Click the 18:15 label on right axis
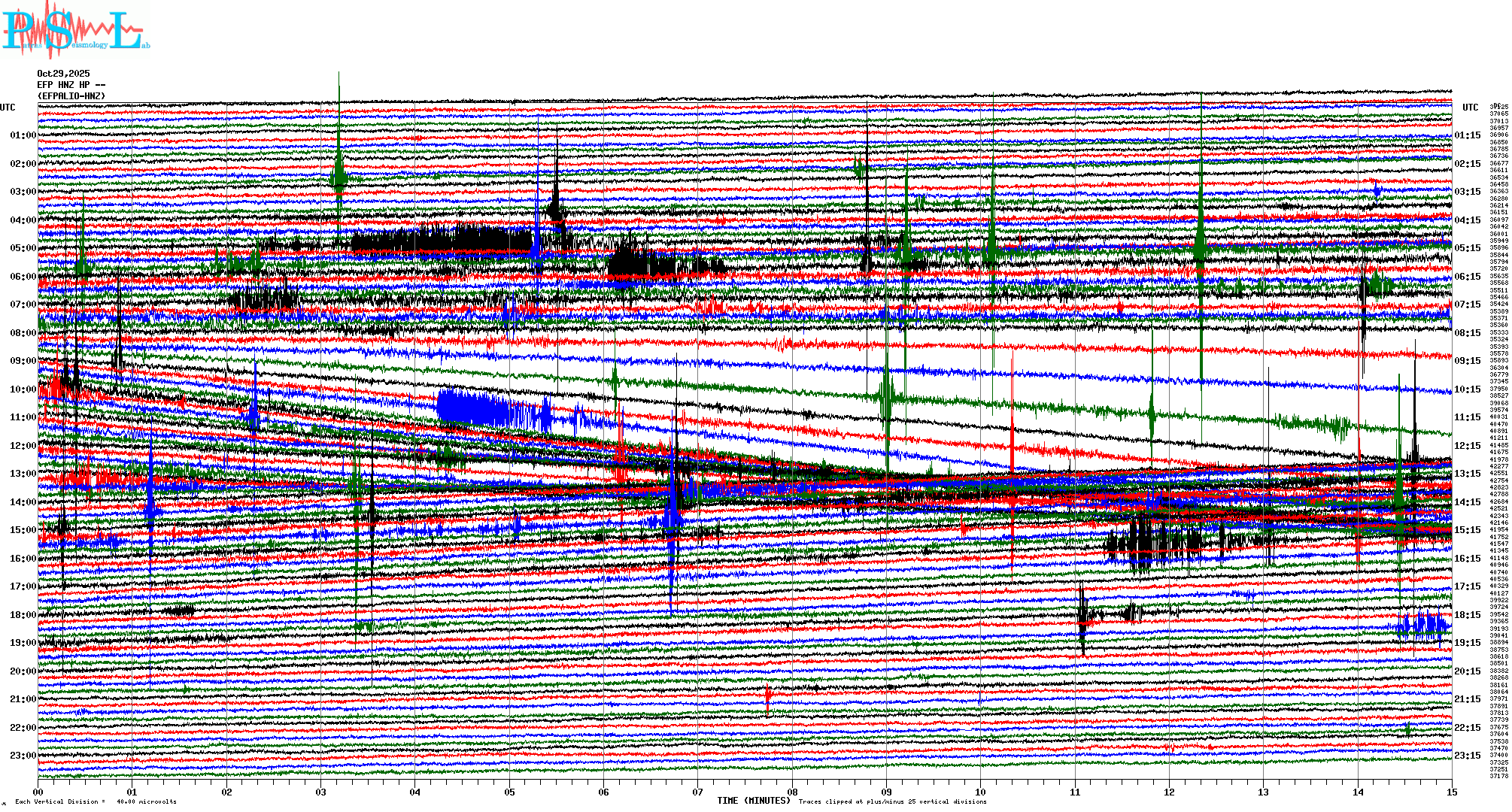This screenshot has height=812, width=1512. 1467,615
